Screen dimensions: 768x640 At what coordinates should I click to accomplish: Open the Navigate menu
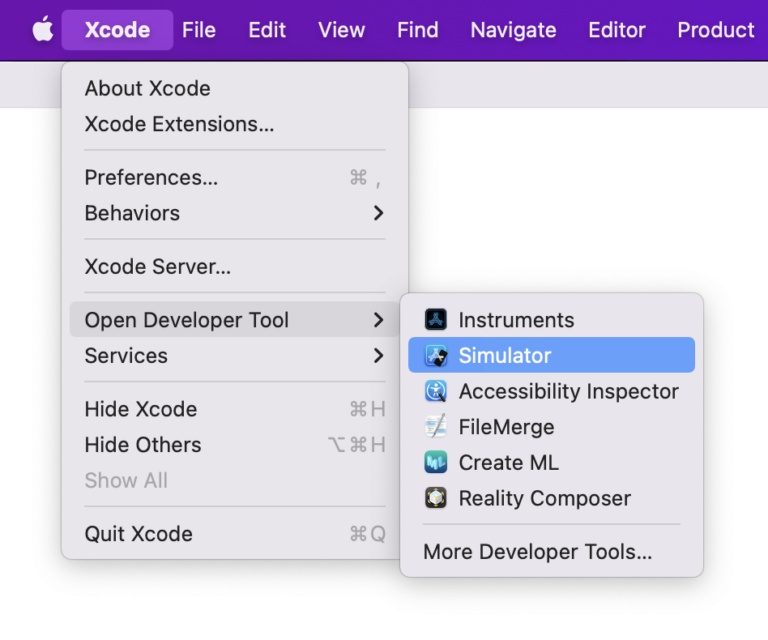click(x=513, y=30)
